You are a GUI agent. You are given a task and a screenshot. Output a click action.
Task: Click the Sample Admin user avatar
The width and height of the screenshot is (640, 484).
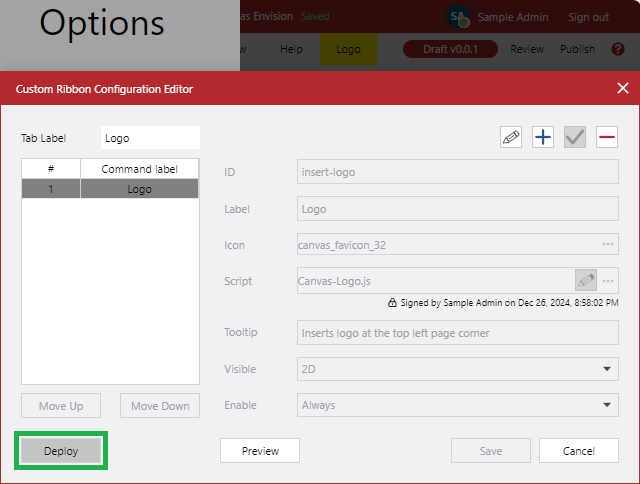458,17
